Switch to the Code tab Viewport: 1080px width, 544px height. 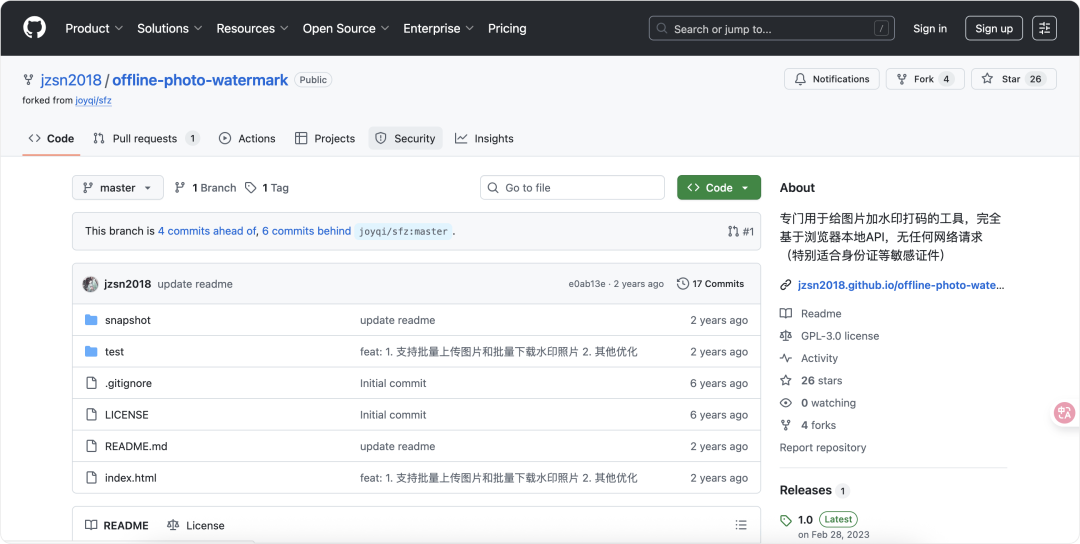pos(51,138)
